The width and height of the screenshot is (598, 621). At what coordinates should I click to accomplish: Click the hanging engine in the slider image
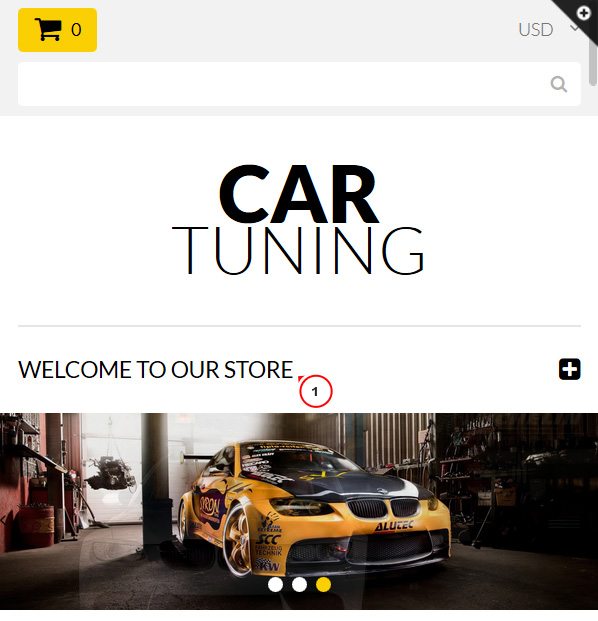(x=112, y=473)
